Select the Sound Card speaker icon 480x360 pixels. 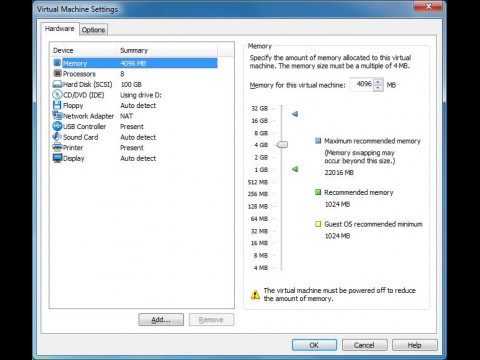point(57,137)
